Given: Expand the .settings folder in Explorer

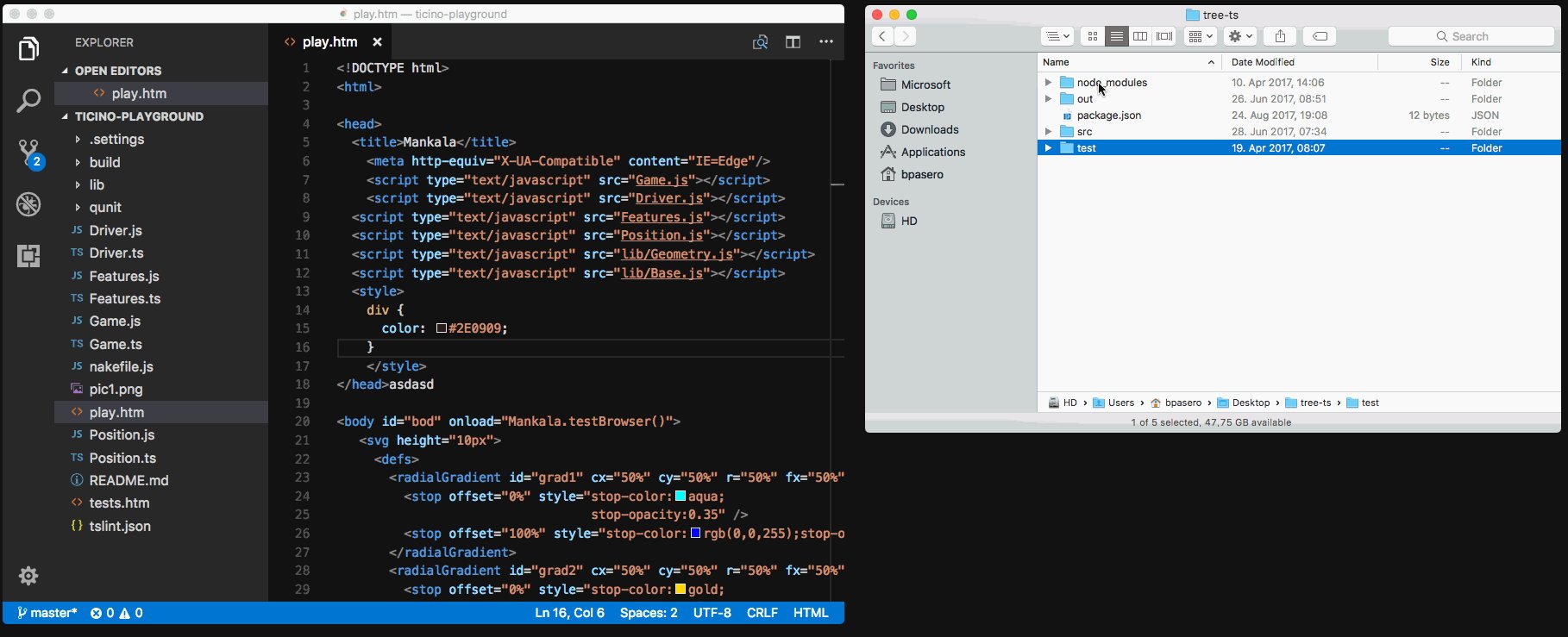Looking at the screenshot, I should [78, 139].
